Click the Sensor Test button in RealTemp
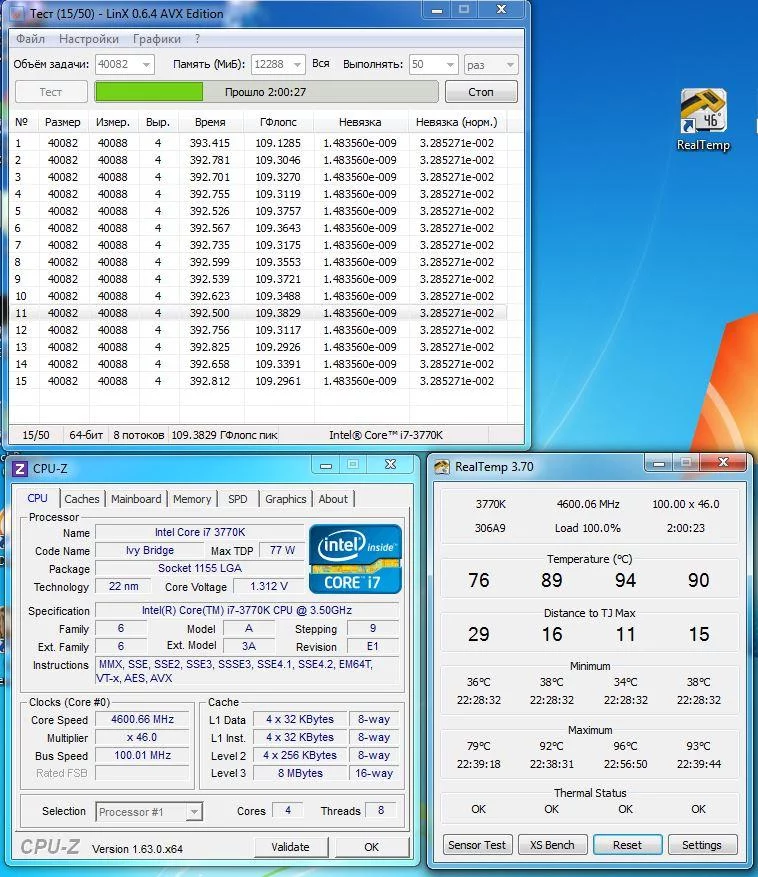 477,845
